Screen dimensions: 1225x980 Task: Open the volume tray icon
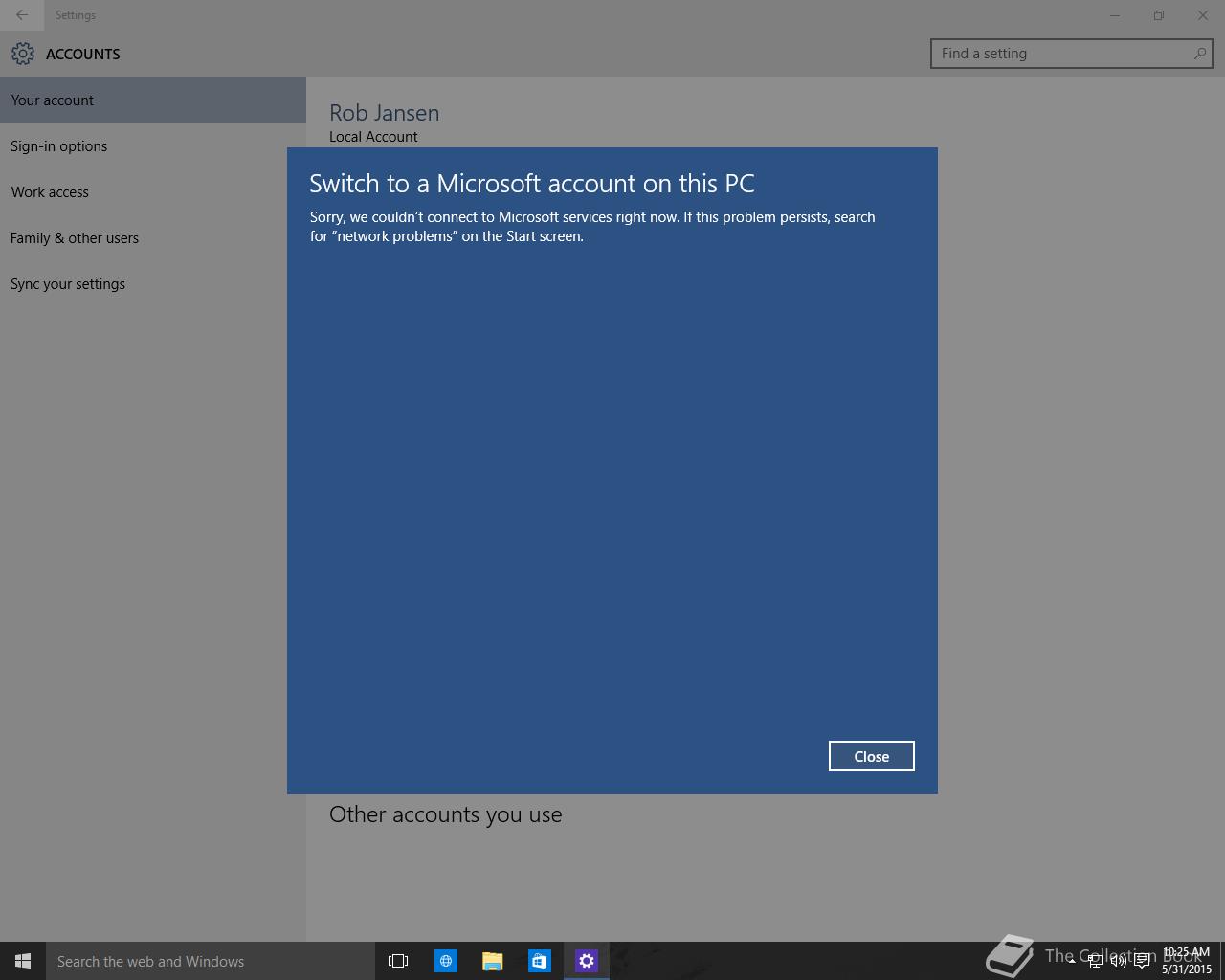(x=1118, y=961)
